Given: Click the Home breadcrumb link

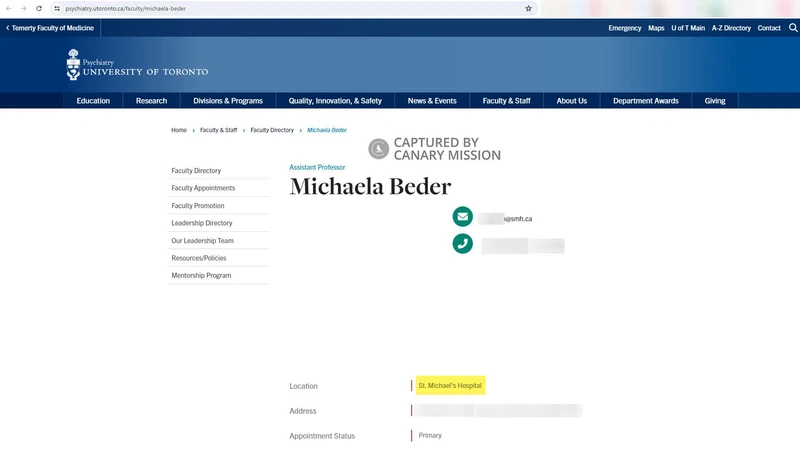Looking at the screenshot, I should point(178,130).
